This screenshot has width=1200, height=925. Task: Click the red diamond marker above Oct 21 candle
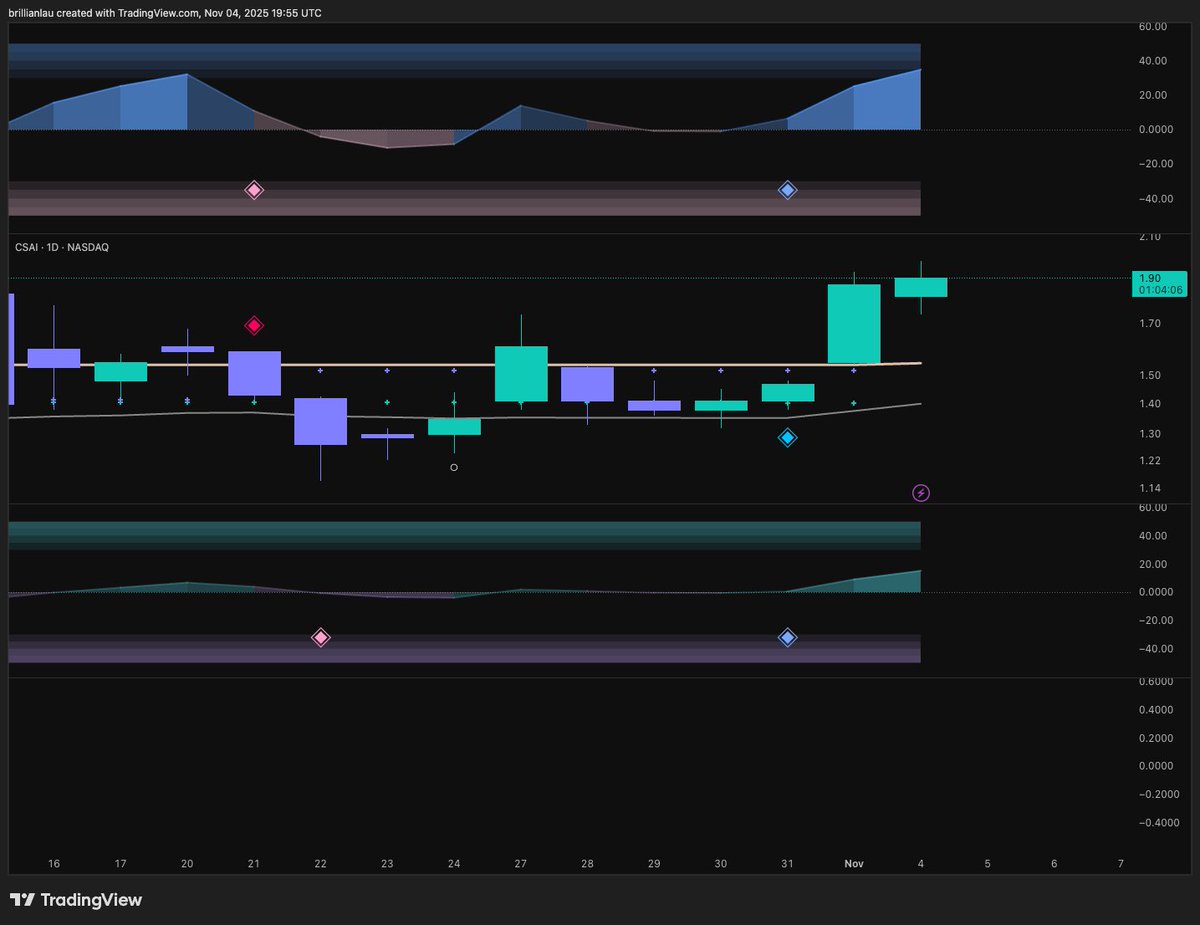[254, 325]
